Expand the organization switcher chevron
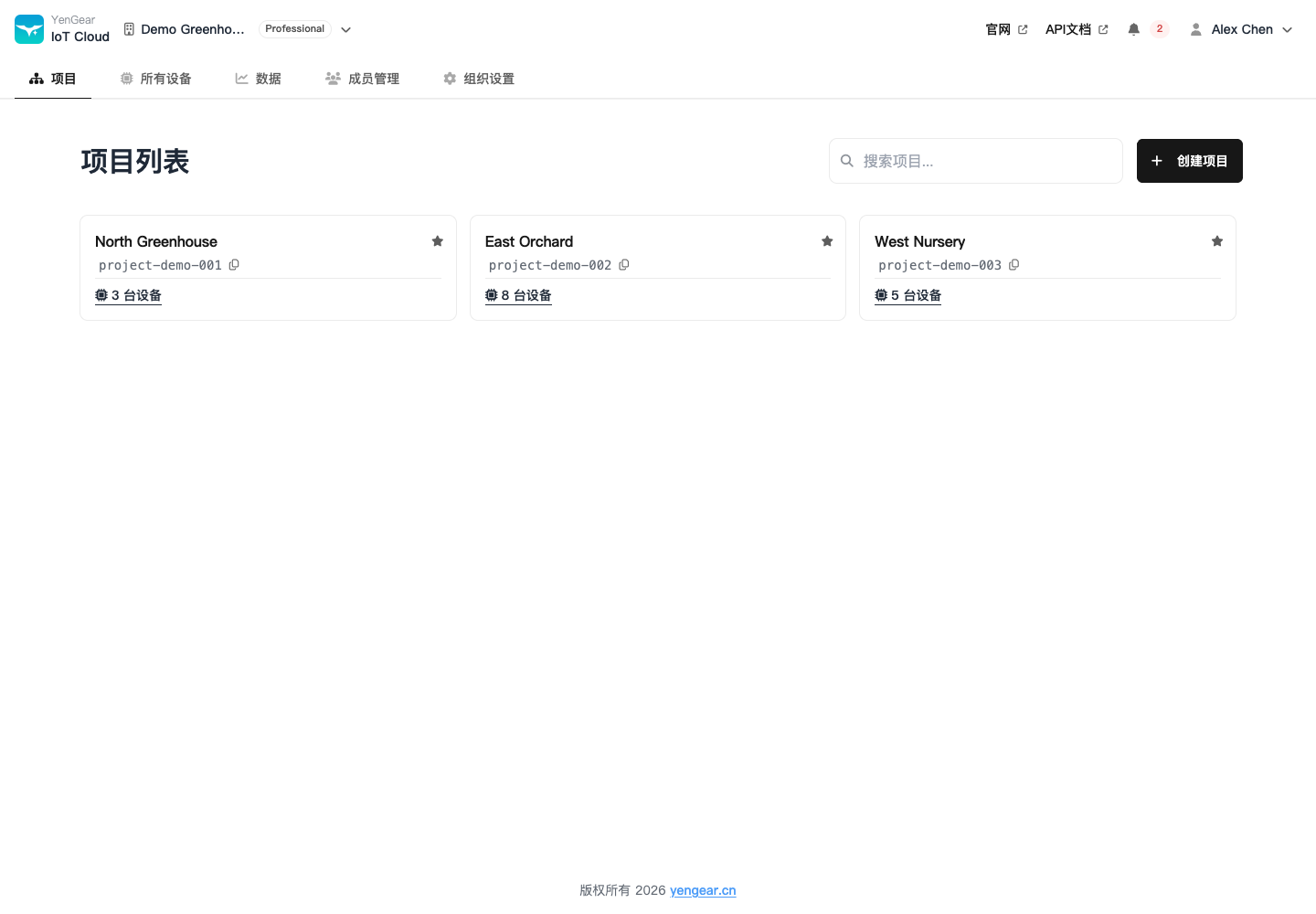The image size is (1316, 914). [x=346, y=29]
